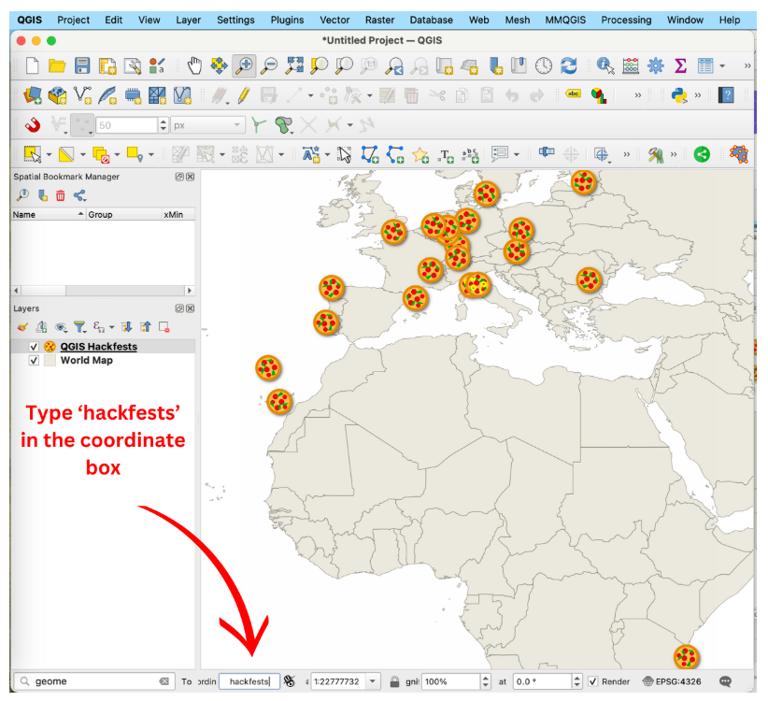Viewport: 768px width, 701px height.
Task: Expand the filter by expression dropdown in Layers
Action: tap(111, 327)
